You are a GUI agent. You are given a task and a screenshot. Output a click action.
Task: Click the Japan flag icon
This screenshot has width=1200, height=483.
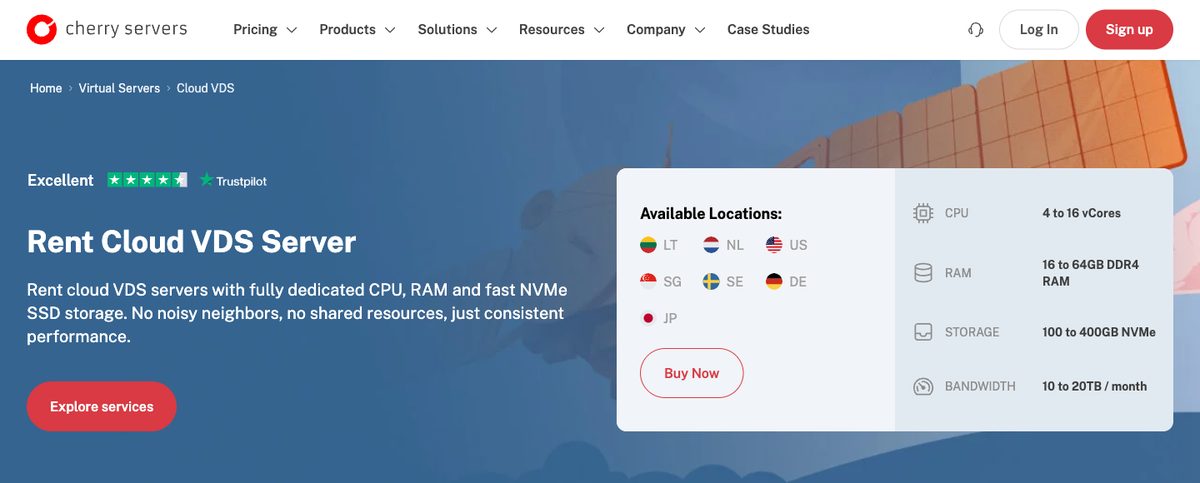pos(648,319)
